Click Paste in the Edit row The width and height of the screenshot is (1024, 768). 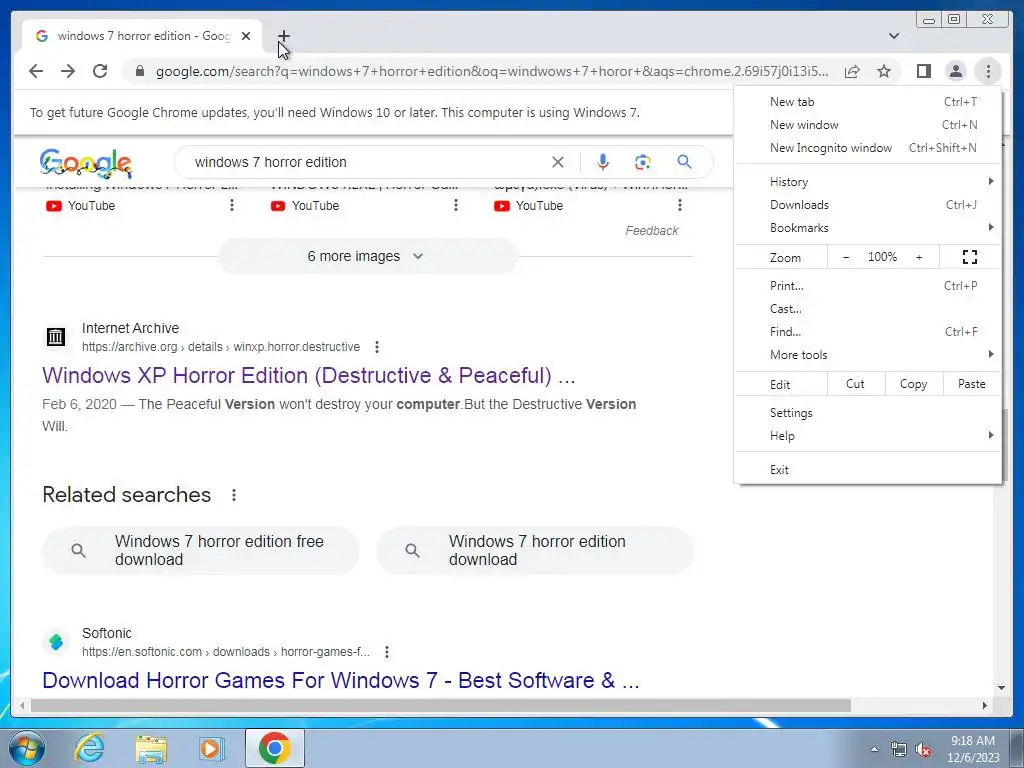tap(972, 384)
